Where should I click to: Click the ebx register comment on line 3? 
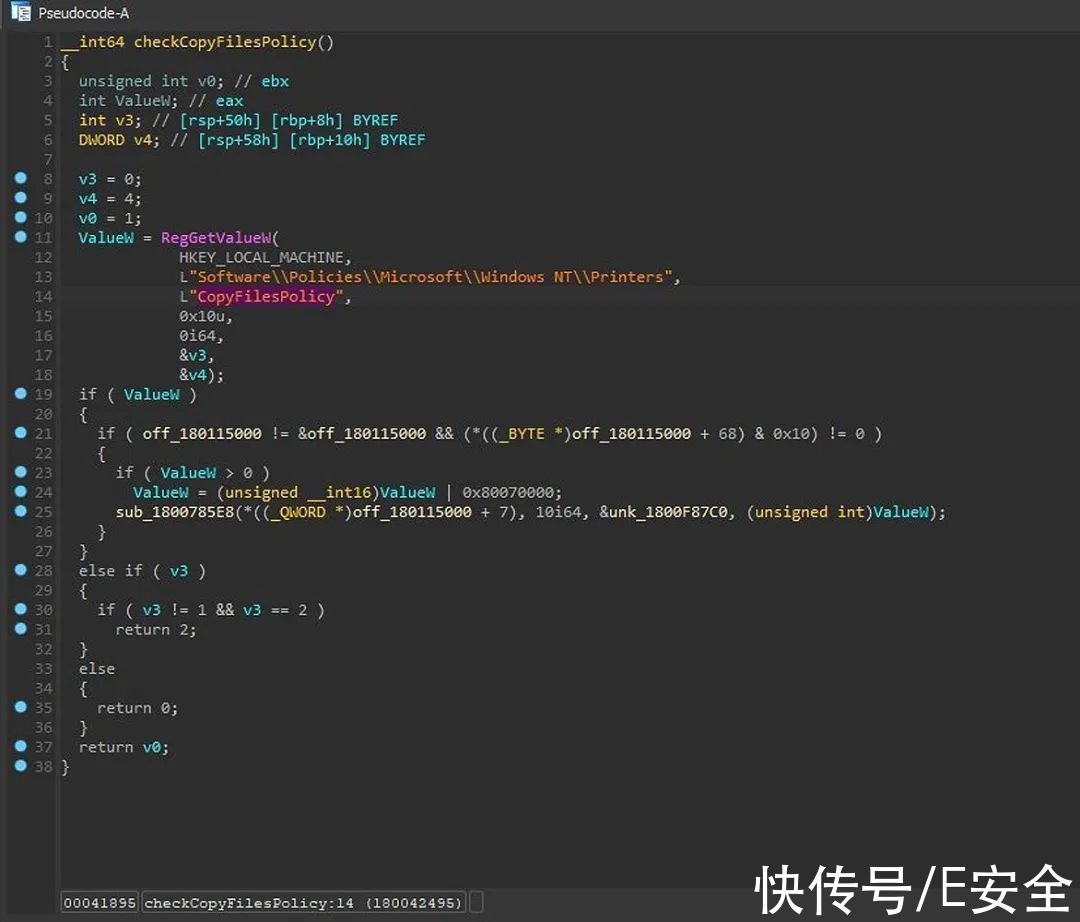click(275, 81)
